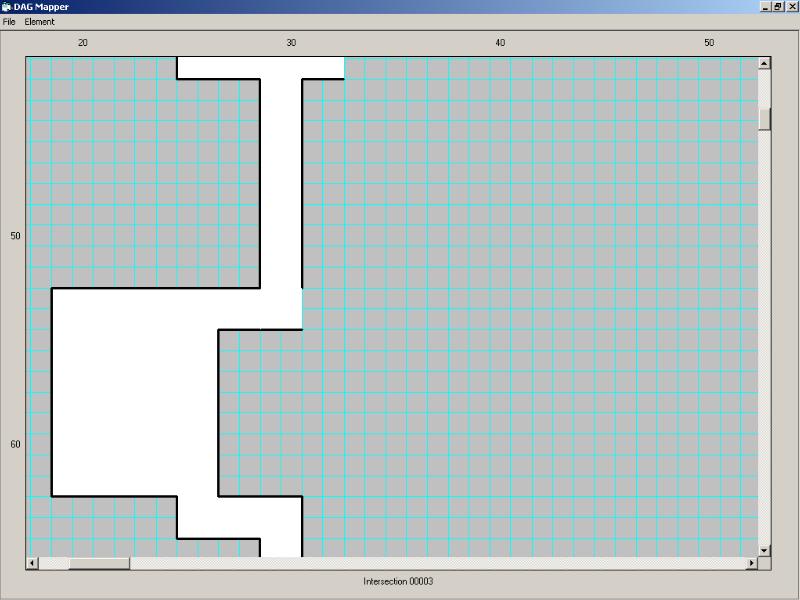The width and height of the screenshot is (800, 600).
Task: Click the top ruler label 40
Action: (x=500, y=43)
